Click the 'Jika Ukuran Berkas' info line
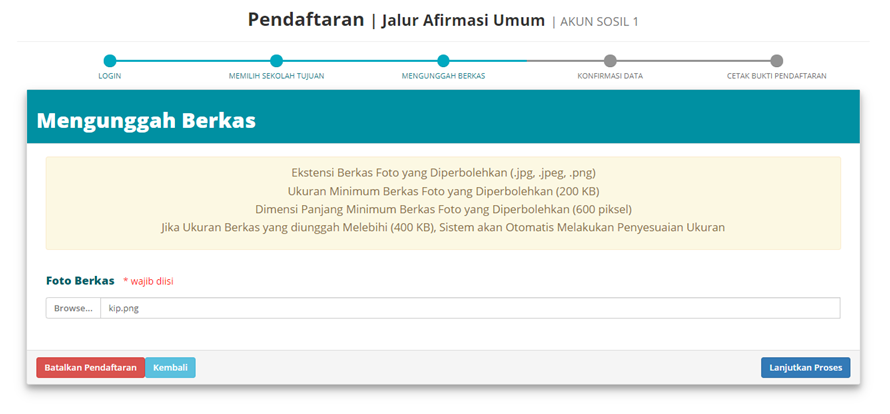This screenshot has height=414, width=890. coord(443,228)
